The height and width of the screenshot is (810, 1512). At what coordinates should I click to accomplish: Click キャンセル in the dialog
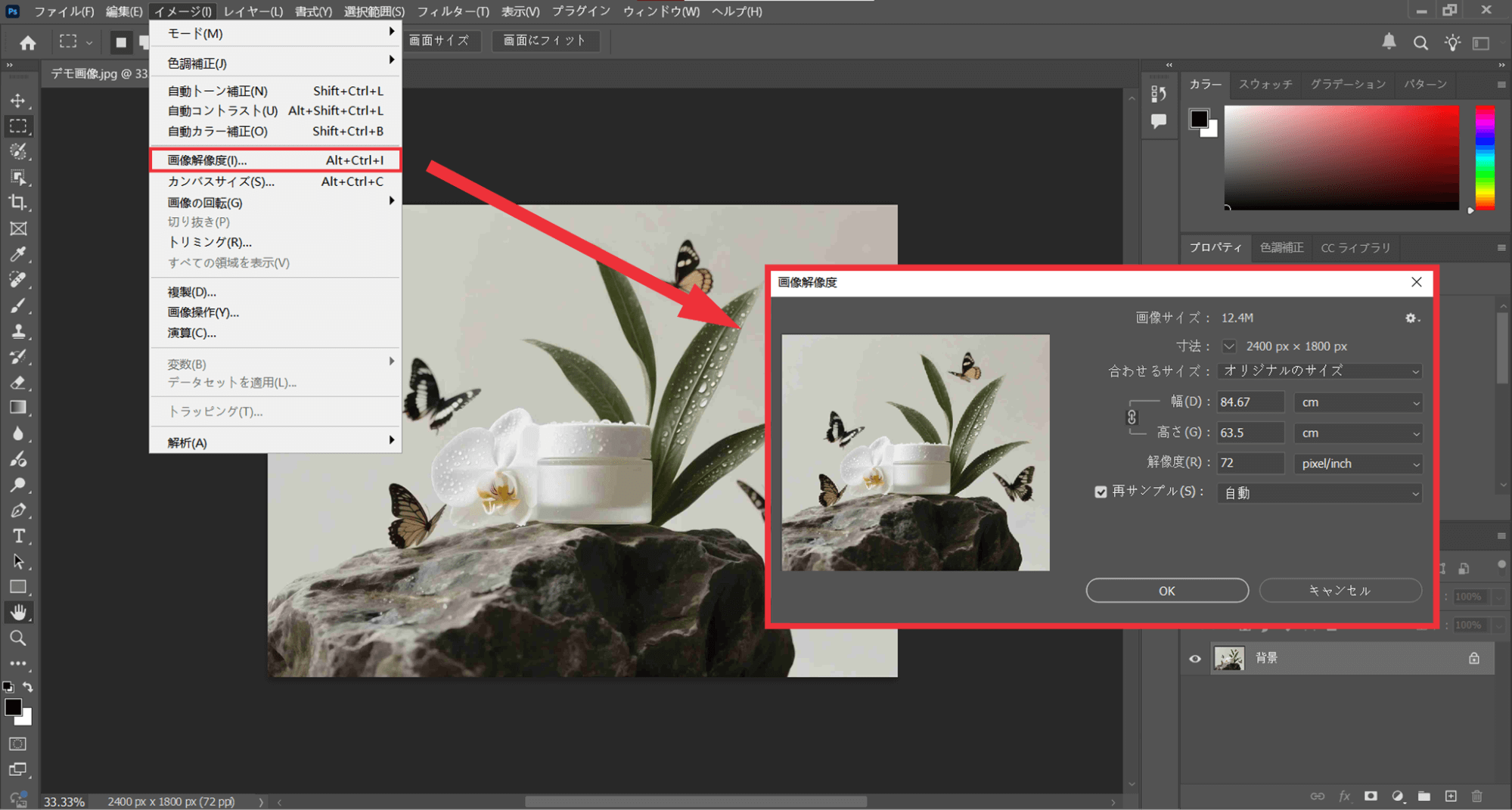(x=1340, y=591)
